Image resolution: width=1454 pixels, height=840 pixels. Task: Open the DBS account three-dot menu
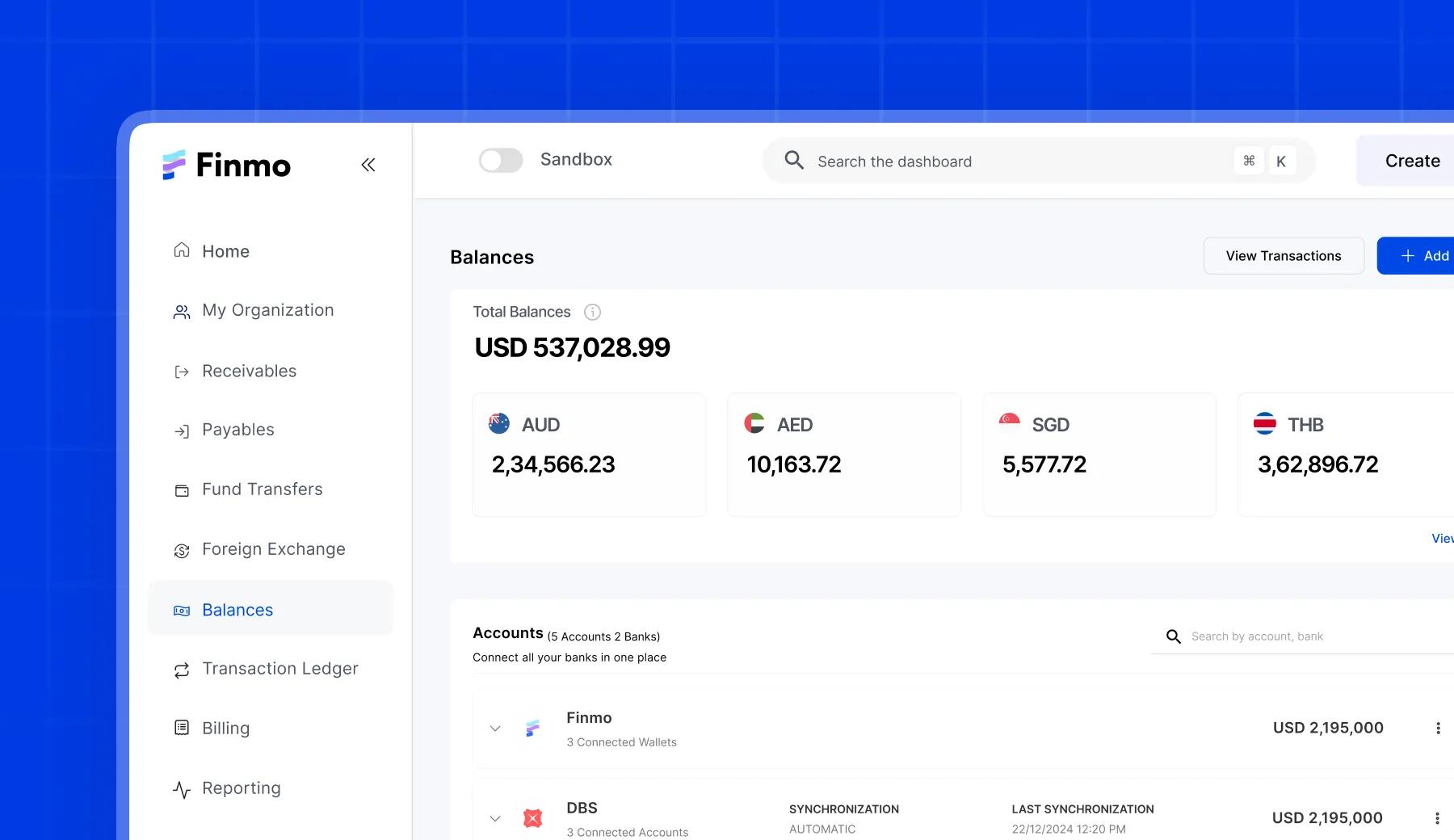click(1438, 818)
